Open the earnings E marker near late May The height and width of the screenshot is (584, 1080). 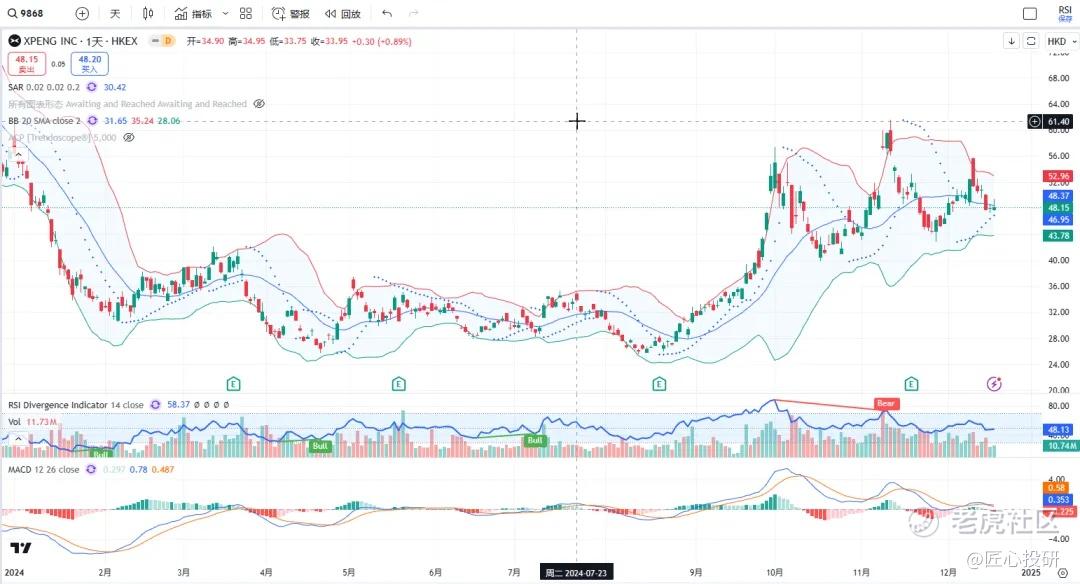pyautogui.click(x=398, y=384)
